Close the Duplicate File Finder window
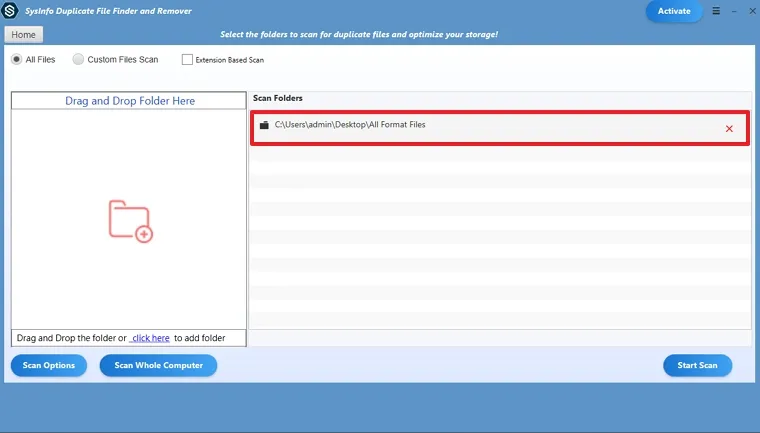This screenshot has width=760, height=433. coord(752,11)
